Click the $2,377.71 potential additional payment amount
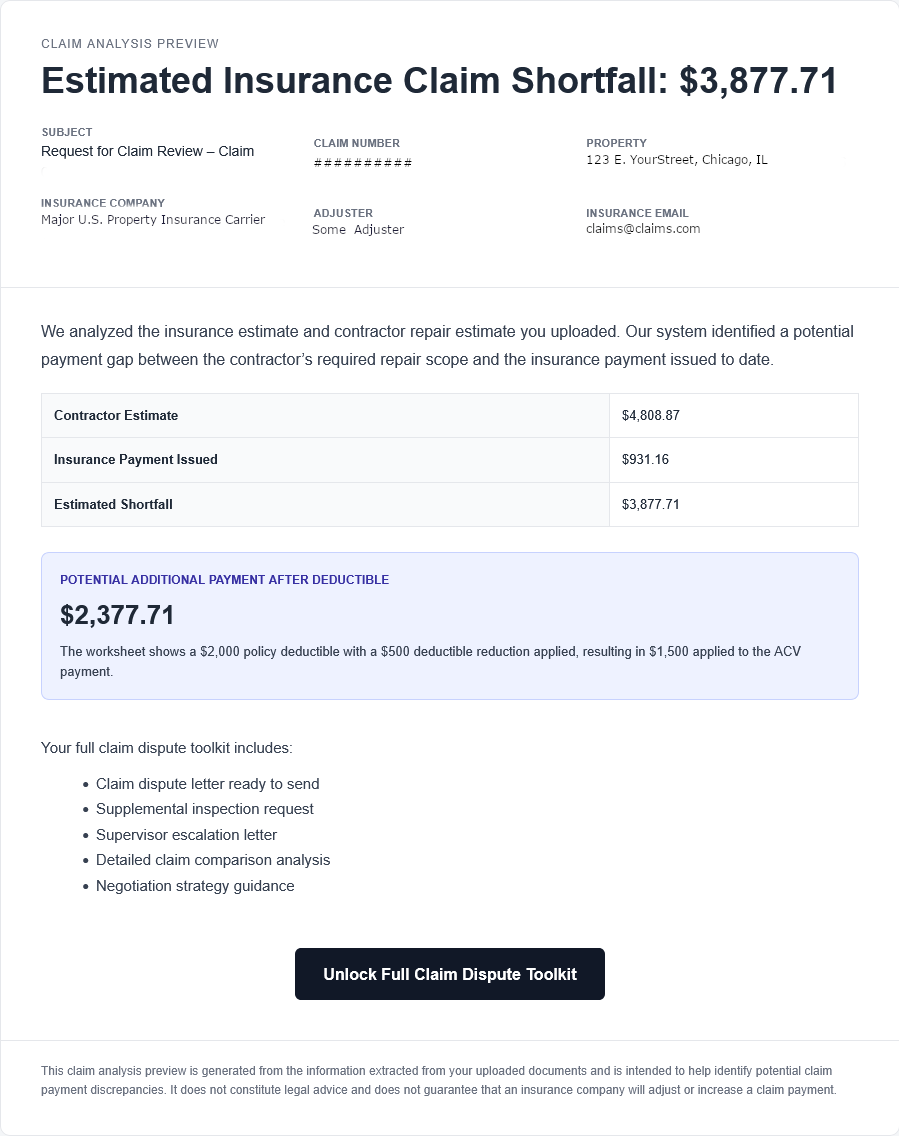The width and height of the screenshot is (899, 1136). tap(117, 615)
